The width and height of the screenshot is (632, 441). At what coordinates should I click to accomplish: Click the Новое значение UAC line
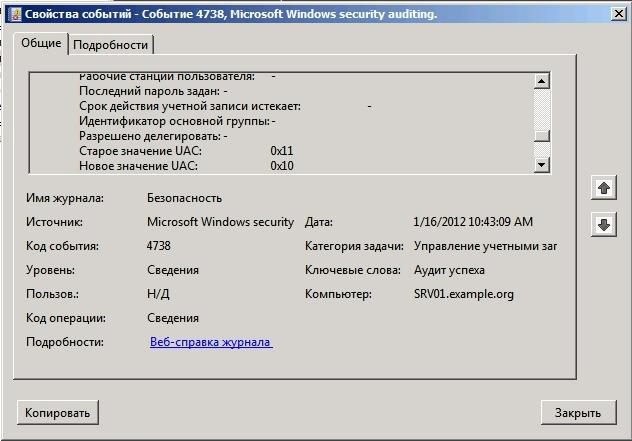(x=186, y=166)
